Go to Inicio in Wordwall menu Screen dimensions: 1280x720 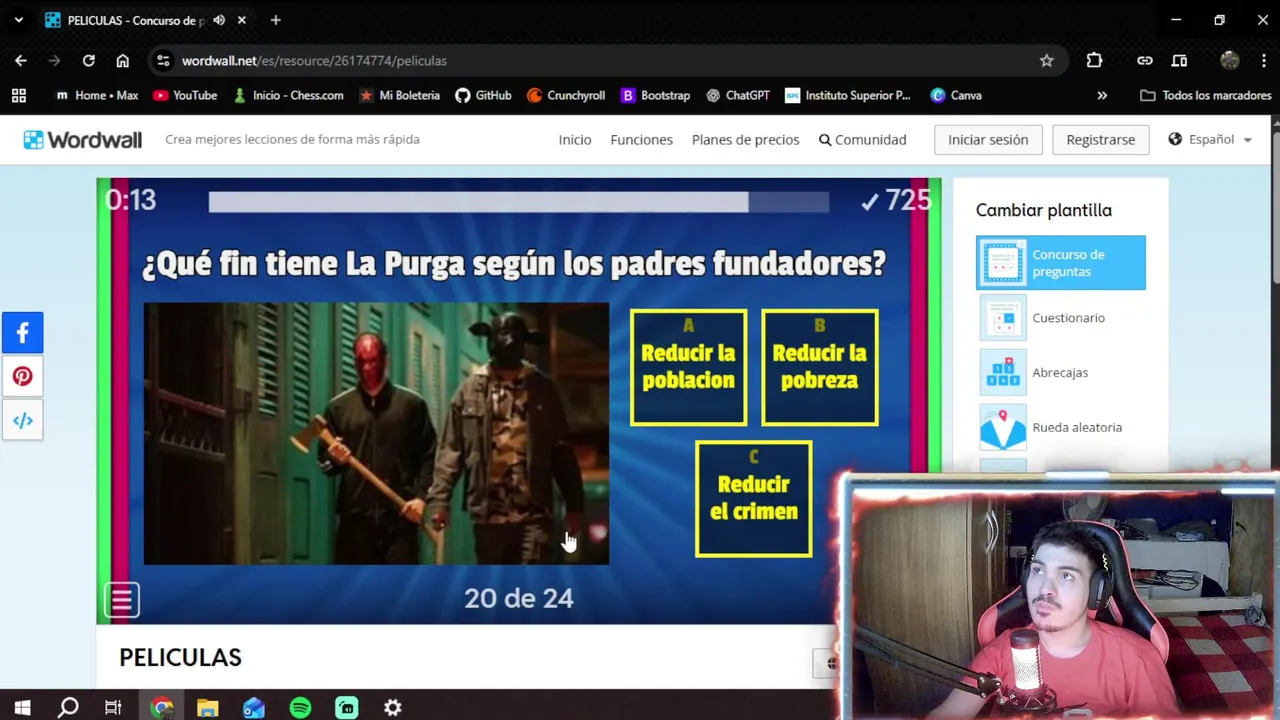click(x=575, y=139)
